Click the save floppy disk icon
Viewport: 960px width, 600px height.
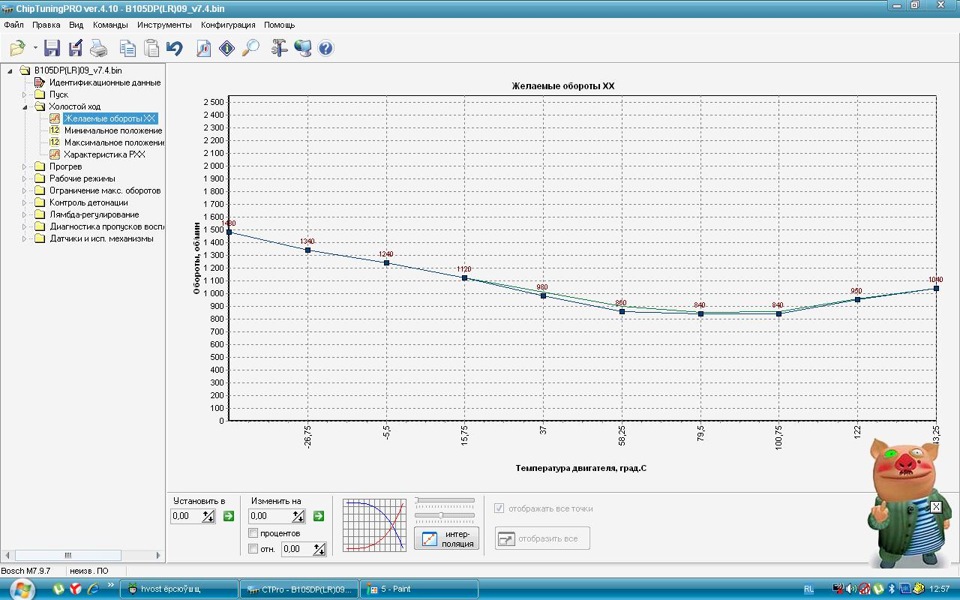[x=52, y=48]
